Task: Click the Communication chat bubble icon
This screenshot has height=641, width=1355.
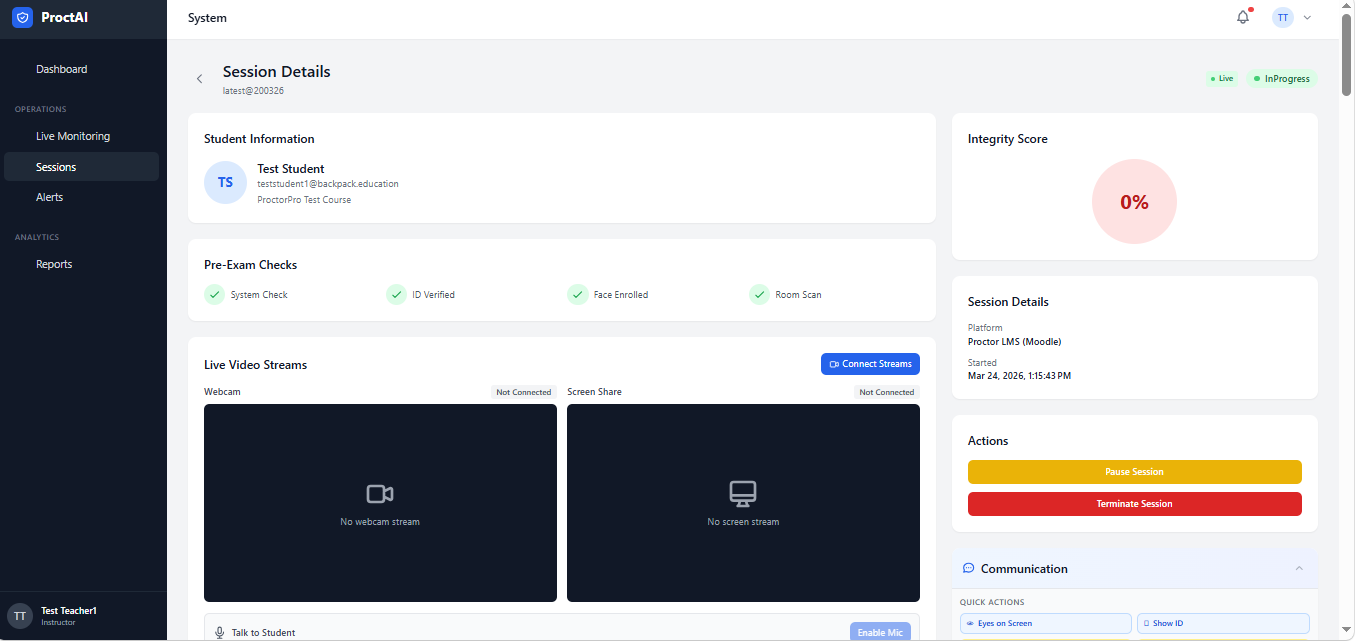Action: tap(968, 568)
